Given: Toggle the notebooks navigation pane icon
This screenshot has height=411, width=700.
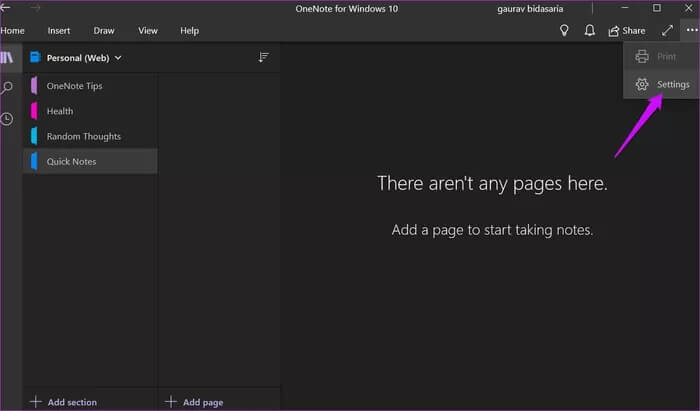Looking at the screenshot, I should point(7,58).
